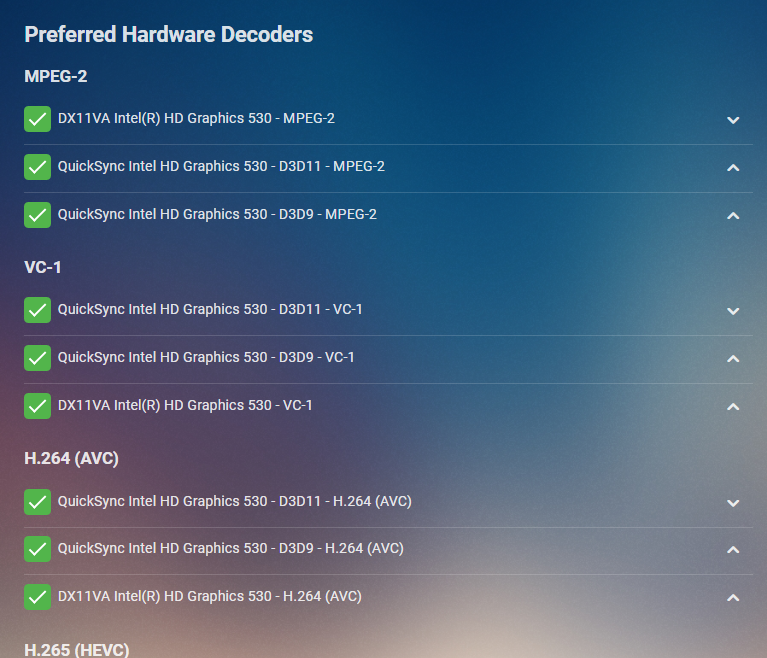Toggle QuickSync D3D9 MPEG-2 checkbox
Image resolution: width=767 pixels, height=658 pixels.
pyautogui.click(x=37, y=215)
